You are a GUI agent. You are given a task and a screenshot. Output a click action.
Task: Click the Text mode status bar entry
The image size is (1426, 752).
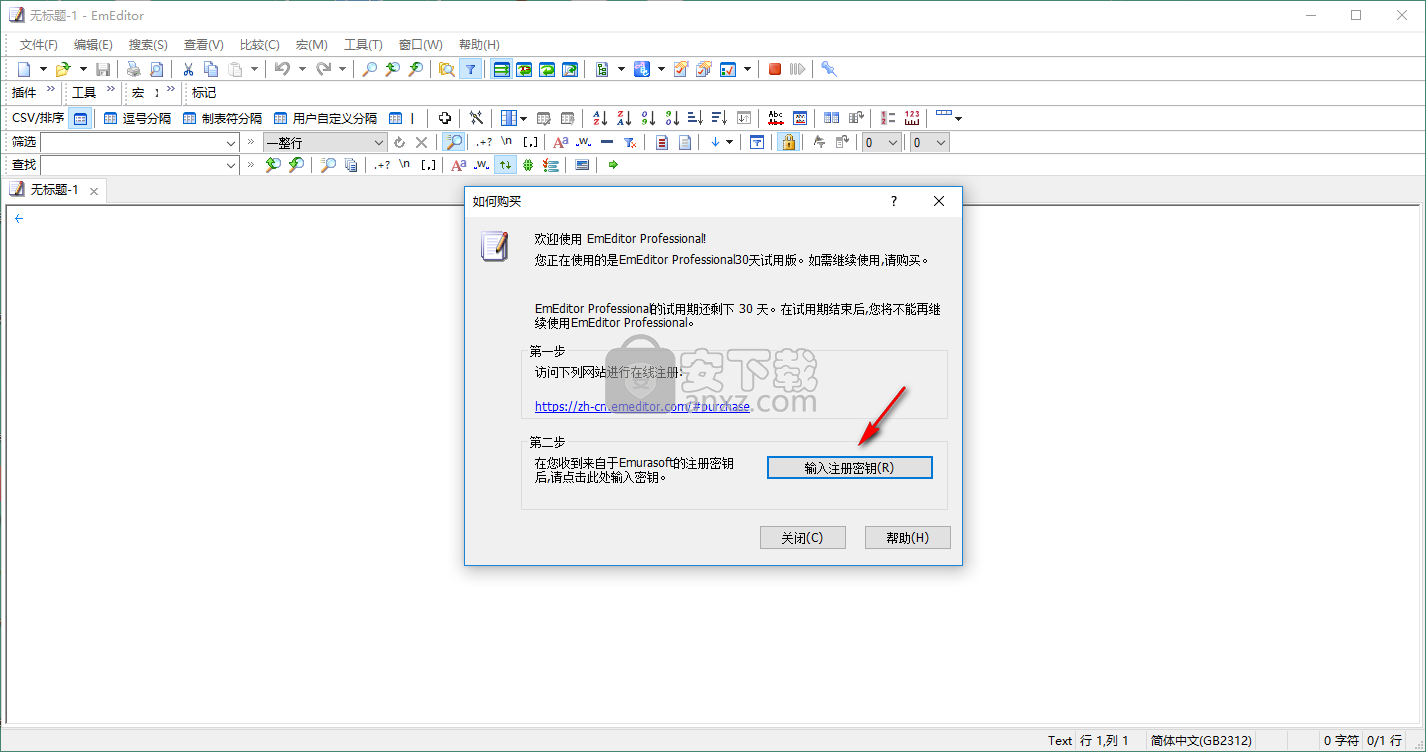coord(1060,741)
